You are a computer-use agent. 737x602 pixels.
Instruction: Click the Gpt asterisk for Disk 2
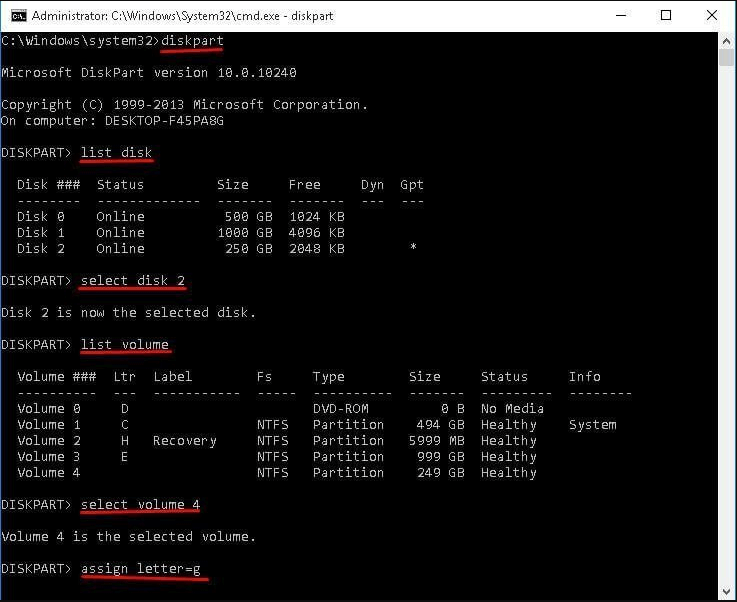click(413, 247)
